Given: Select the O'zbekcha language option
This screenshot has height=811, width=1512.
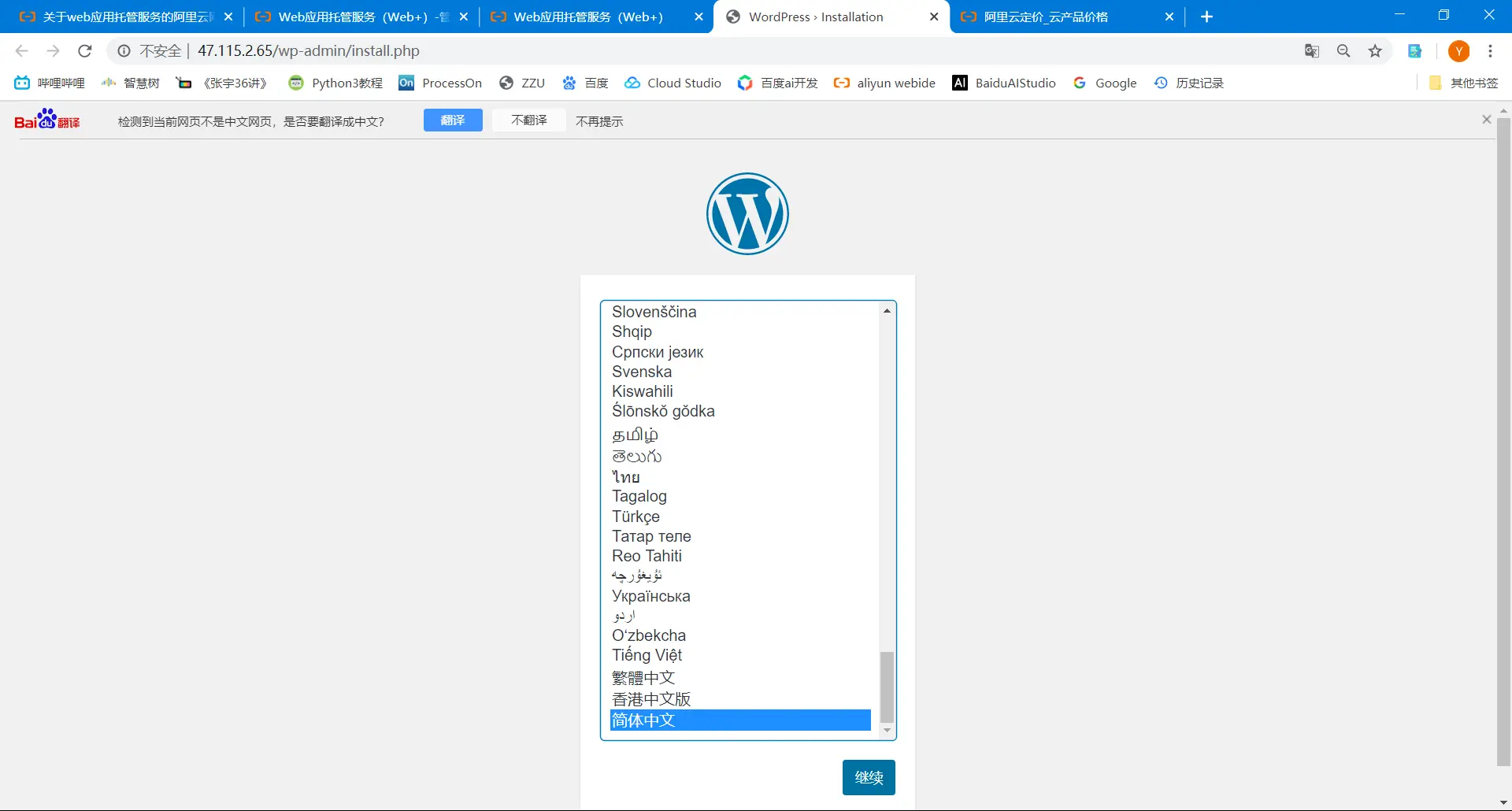Looking at the screenshot, I should tap(740, 635).
